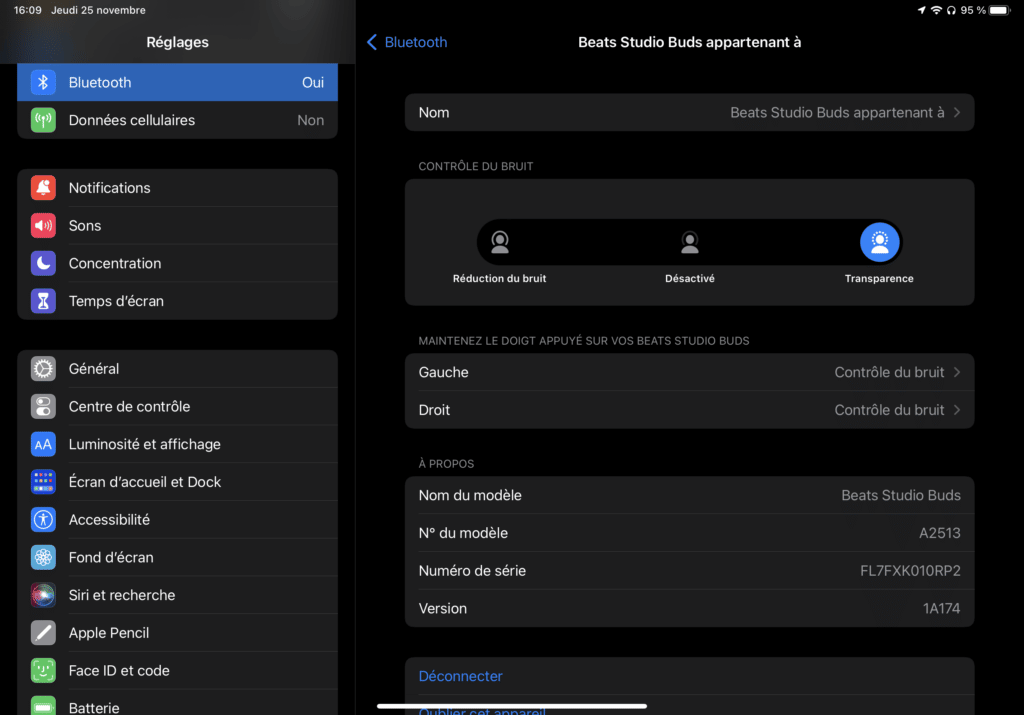Viewport: 1024px width, 715px height.
Task: Tap the model number A2513
Action: (940, 533)
